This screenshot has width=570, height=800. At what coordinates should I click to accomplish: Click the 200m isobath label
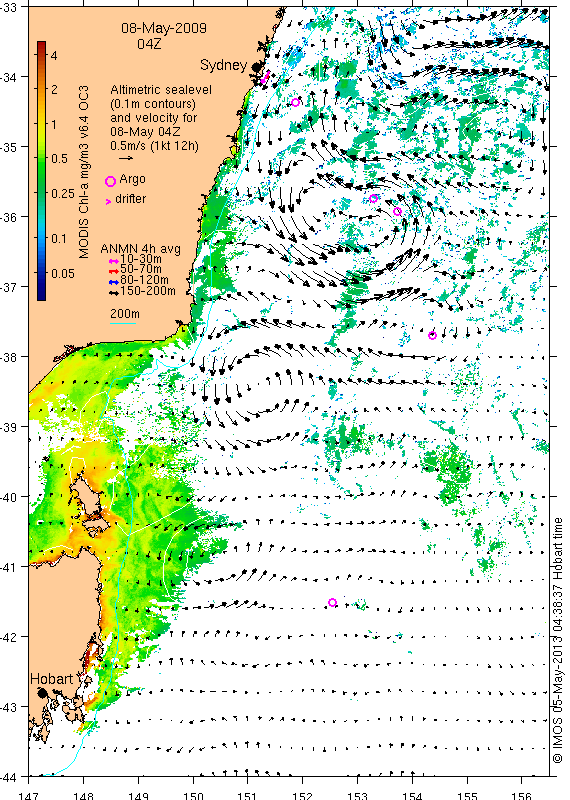pos(125,314)
